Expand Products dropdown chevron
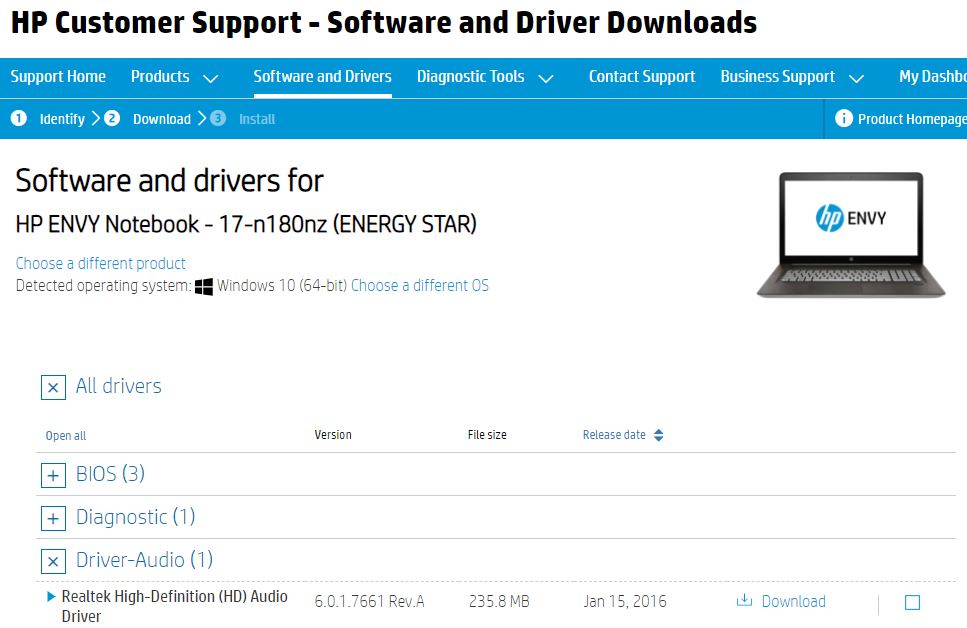Image resolution: width=967 pixels, height=628 pixels. click(211, 78)
